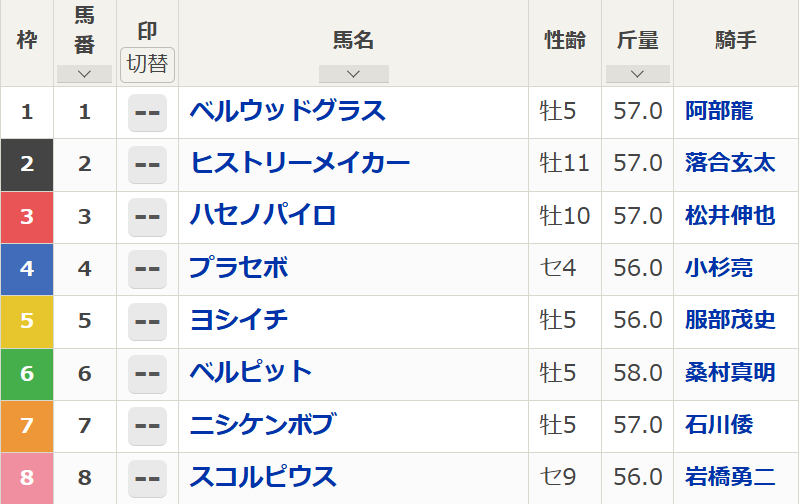Viewport: 799px width, 504px height.
Task: Open jockey page for 桑村真明
Action: 730,373
